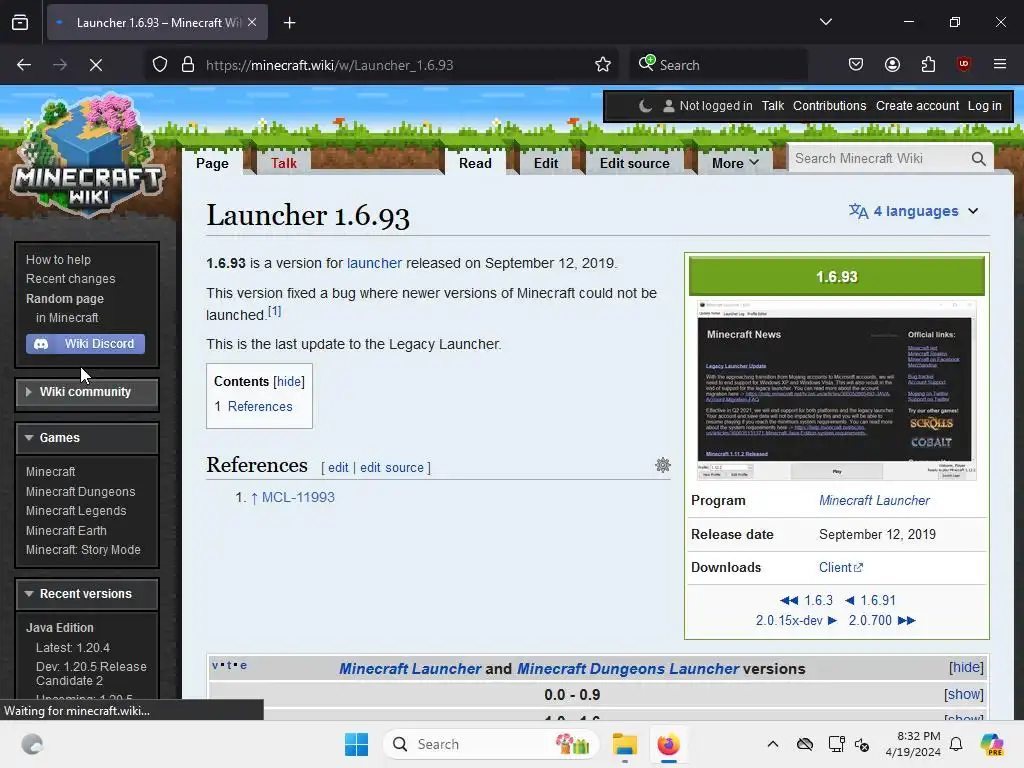Select the Page tab

point(212,163)
